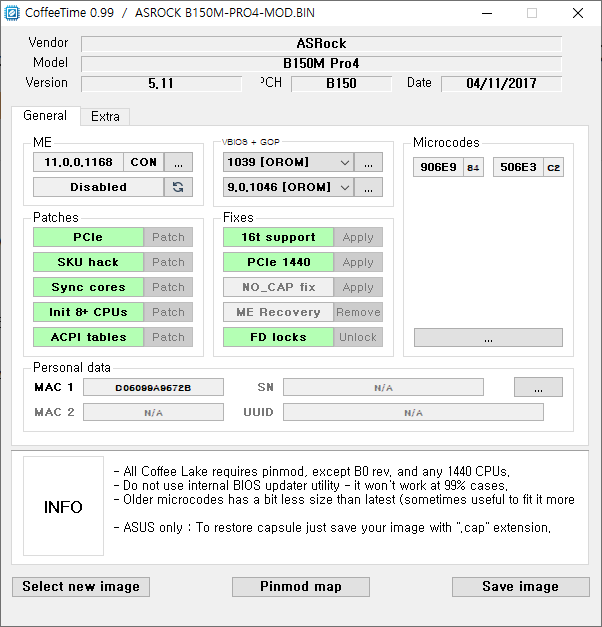This screenshot has width=602, height=627.
Task: Toggle the ACPI tables status label
Action: (x=88, y=337)
